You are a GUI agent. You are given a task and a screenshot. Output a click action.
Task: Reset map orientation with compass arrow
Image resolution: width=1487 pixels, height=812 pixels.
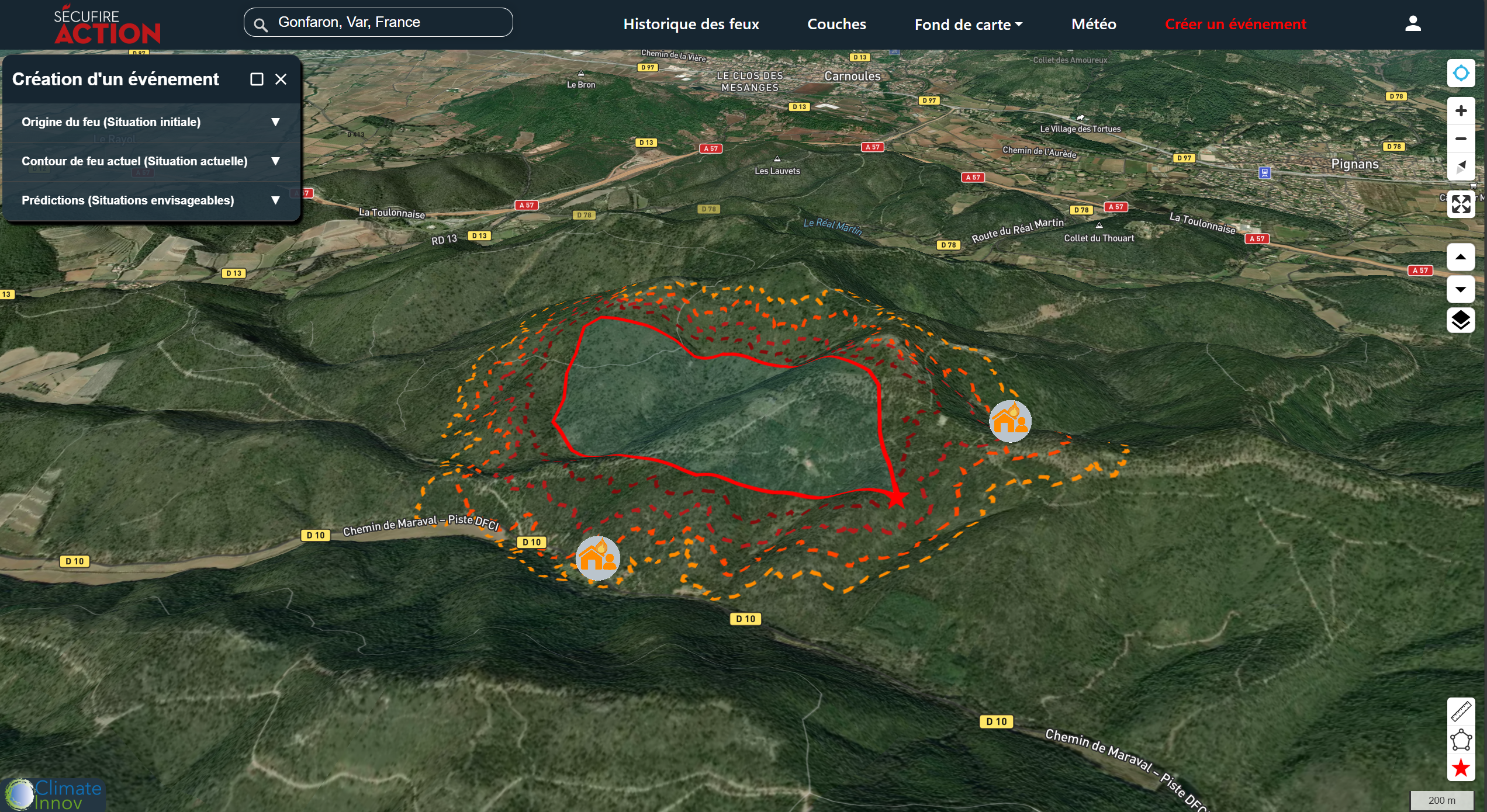(x=1461, y=167)
